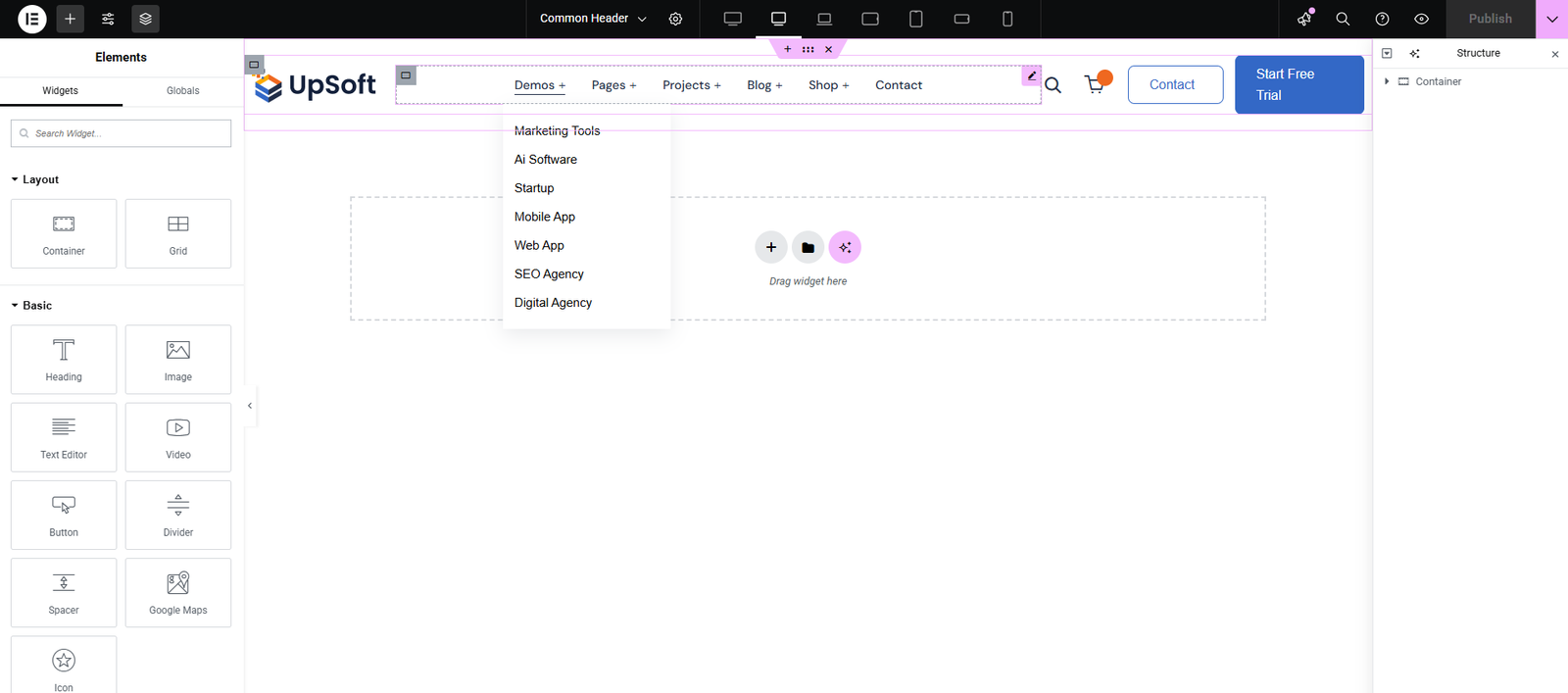Switch to the Globals tab

tap(183, 90)
